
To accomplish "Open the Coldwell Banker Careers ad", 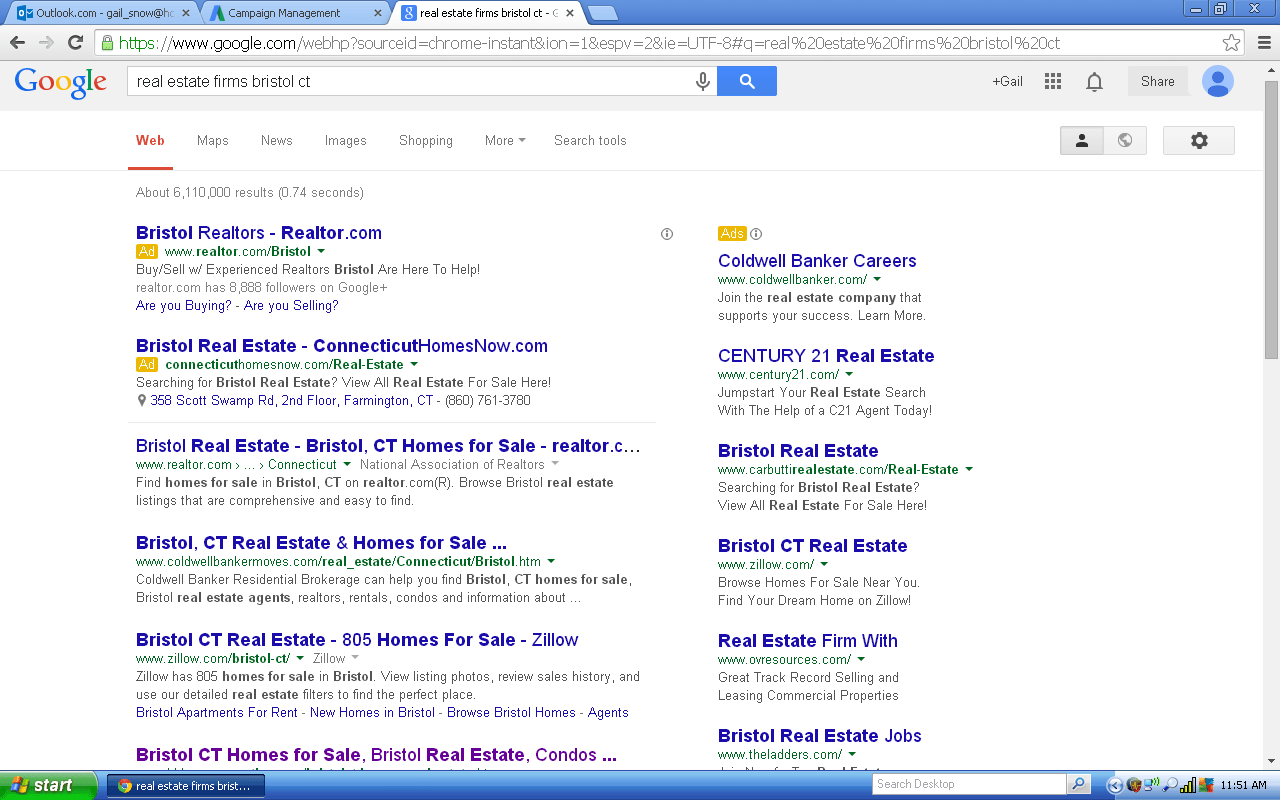I will [817, 261].
